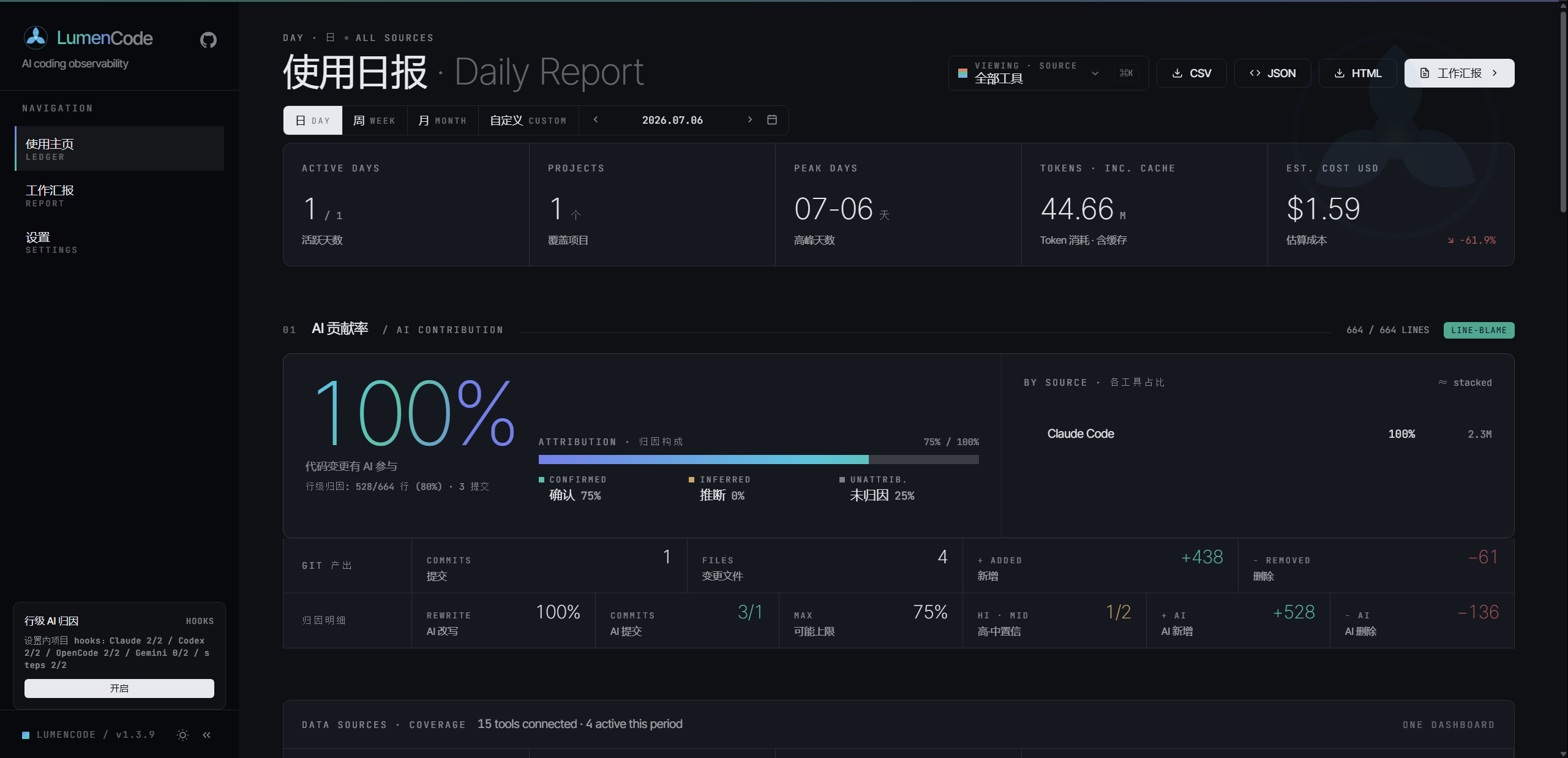Image resolution: width=1568 pixels, height=758 pixels.
Task: Toggle the light/dark theme sun icon
Action: point(182,735)
